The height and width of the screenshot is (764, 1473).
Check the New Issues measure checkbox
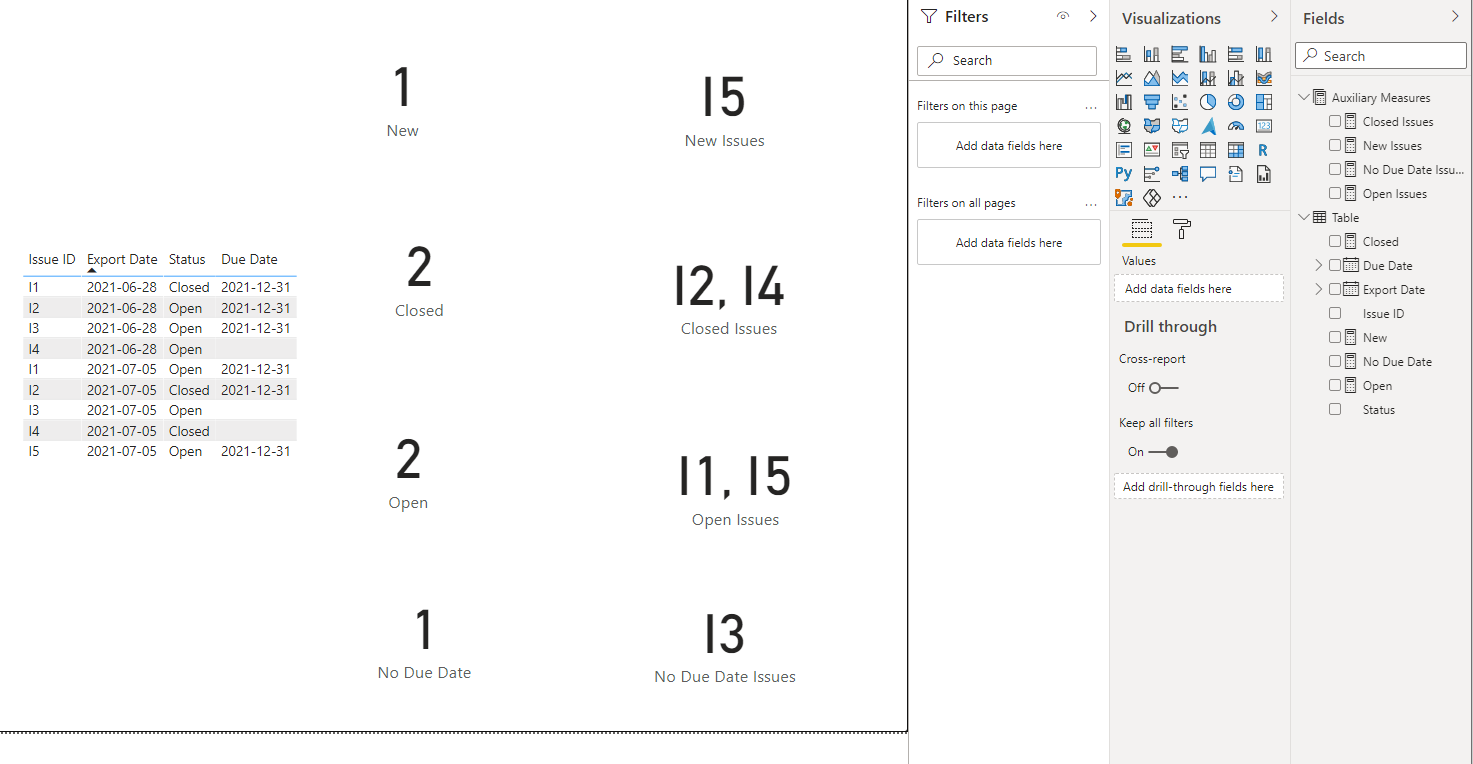[1335, 146]
